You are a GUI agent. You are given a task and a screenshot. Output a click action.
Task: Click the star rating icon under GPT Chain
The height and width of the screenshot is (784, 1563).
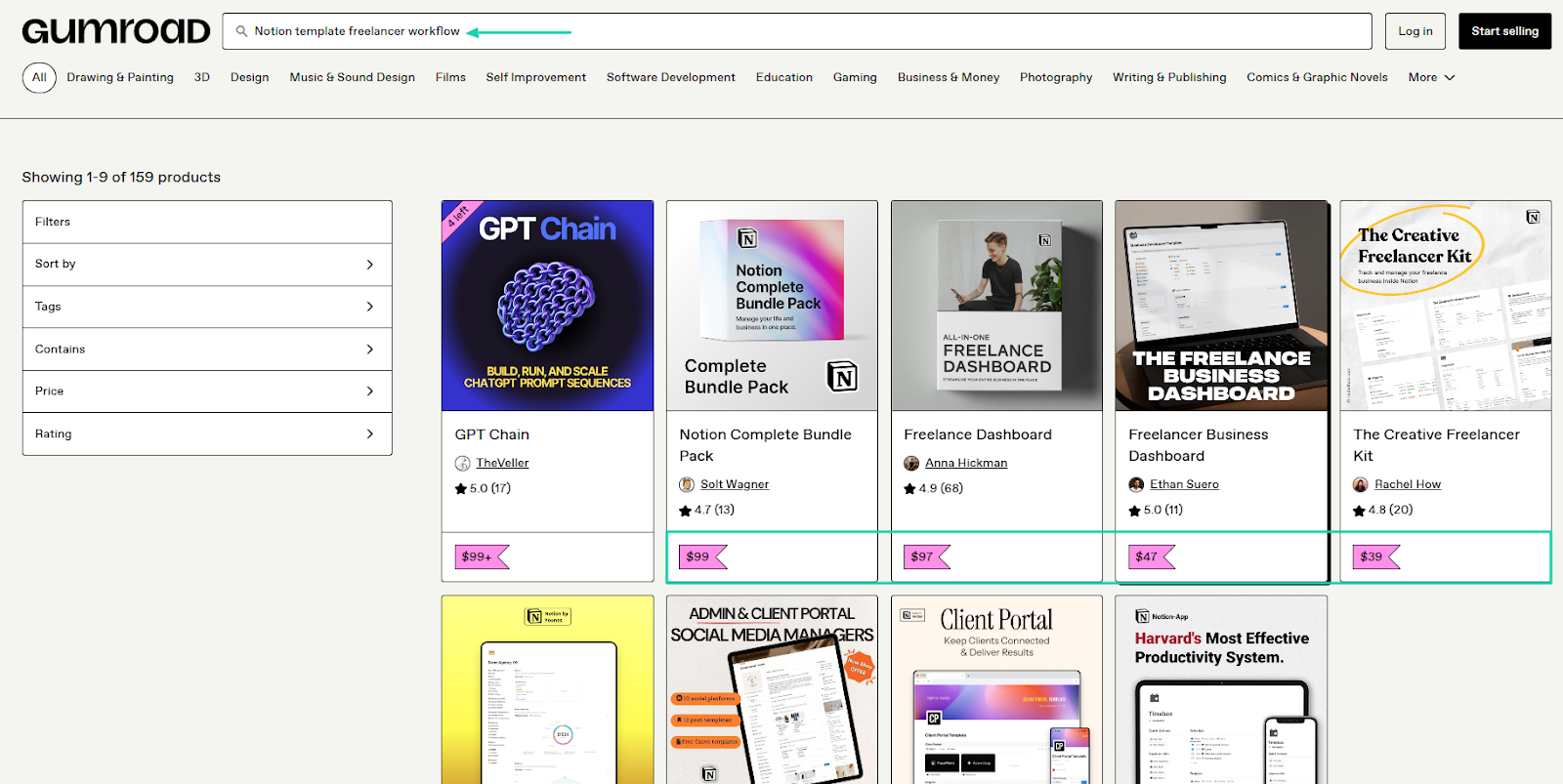[461, 488]
